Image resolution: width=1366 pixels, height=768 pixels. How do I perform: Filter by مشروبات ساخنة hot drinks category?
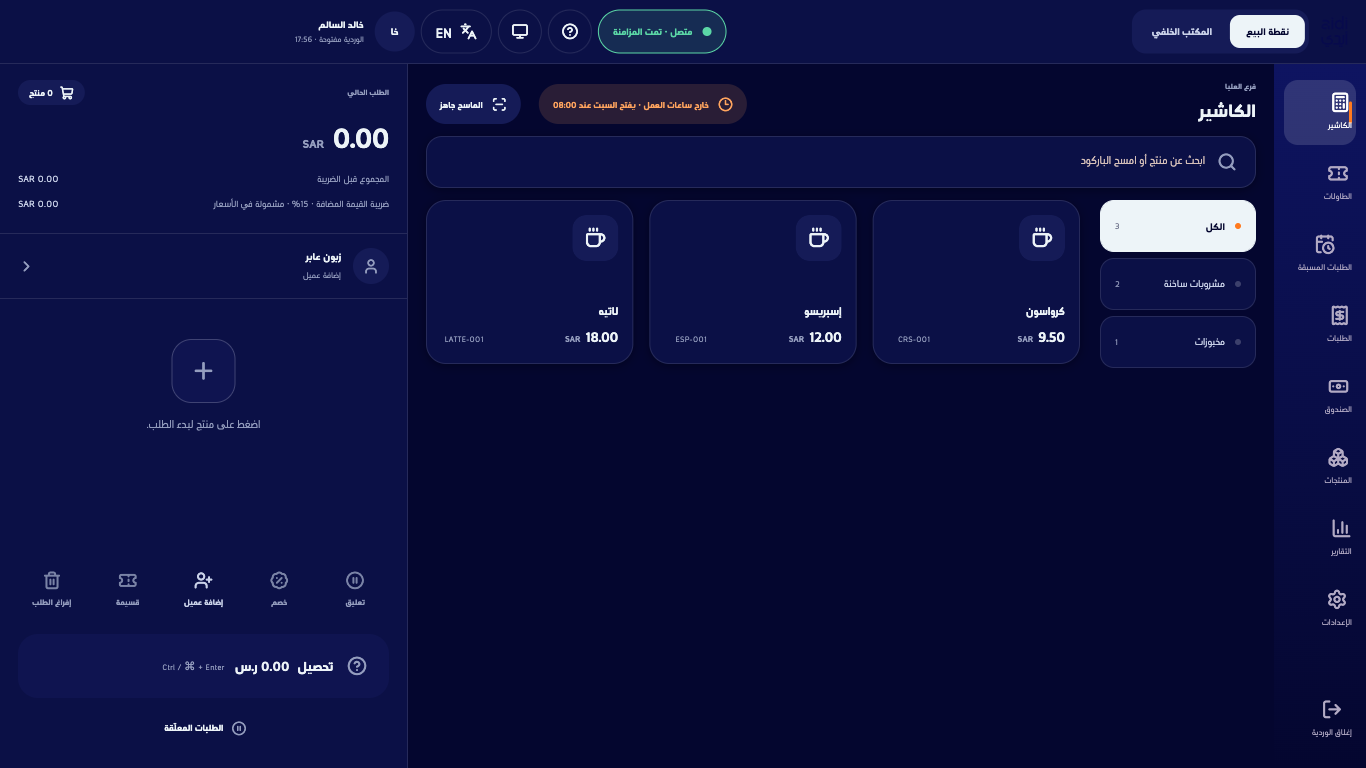1178,284
